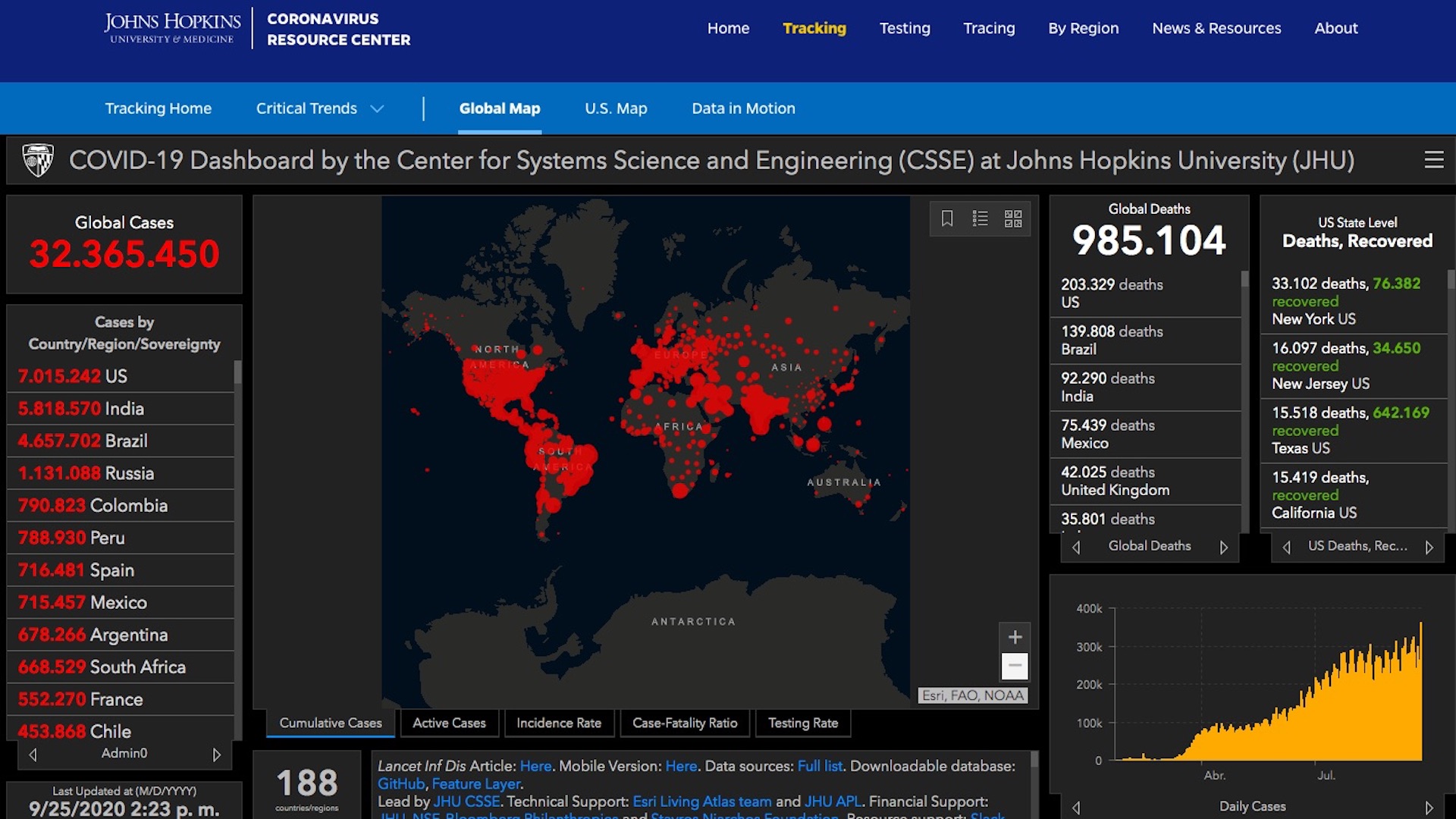
Task: Switch map to Active Cases
Action: (449, 723)
